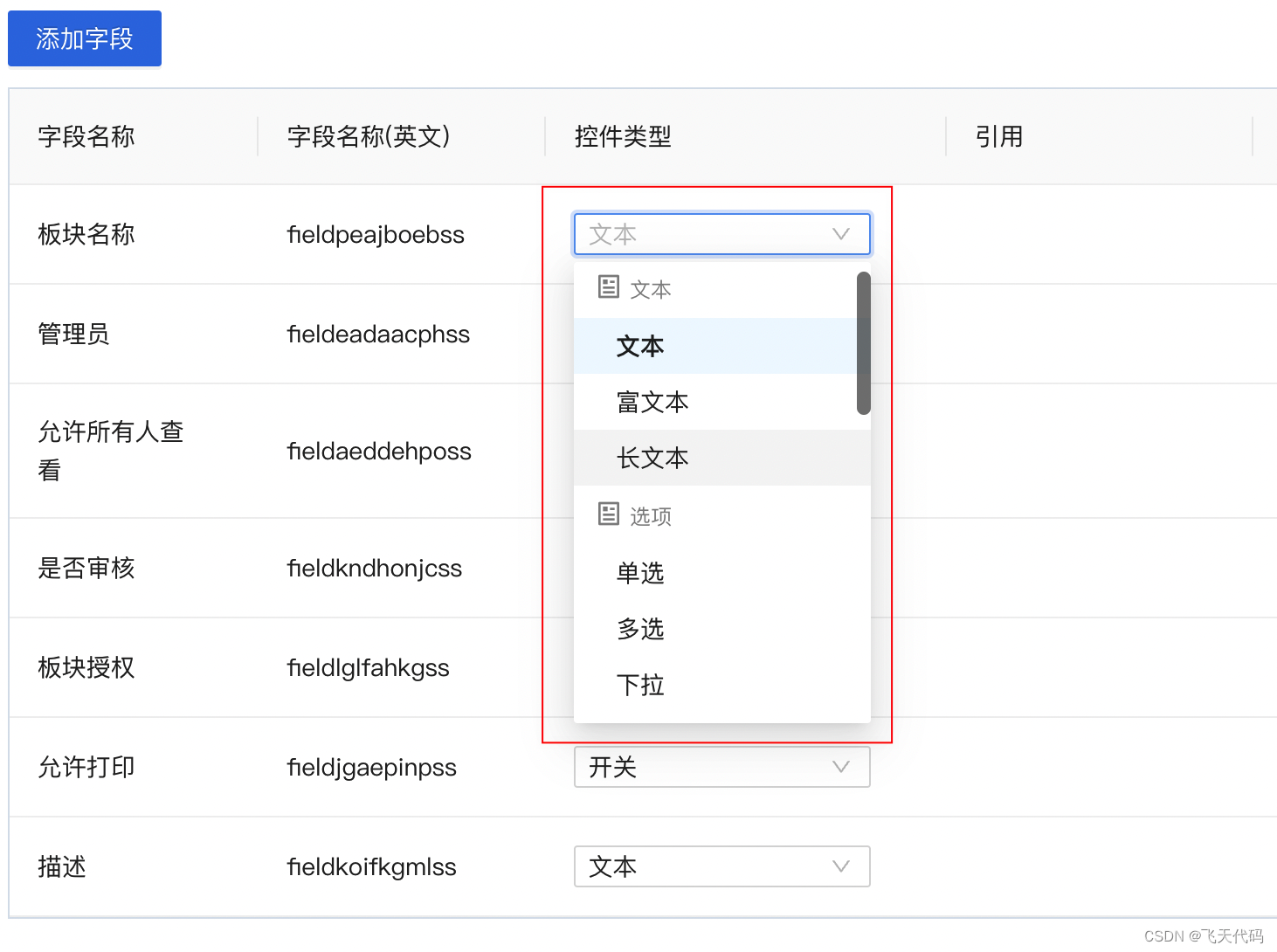
Task: Click the 添加字段 button
Action: (x=84, y=38)
